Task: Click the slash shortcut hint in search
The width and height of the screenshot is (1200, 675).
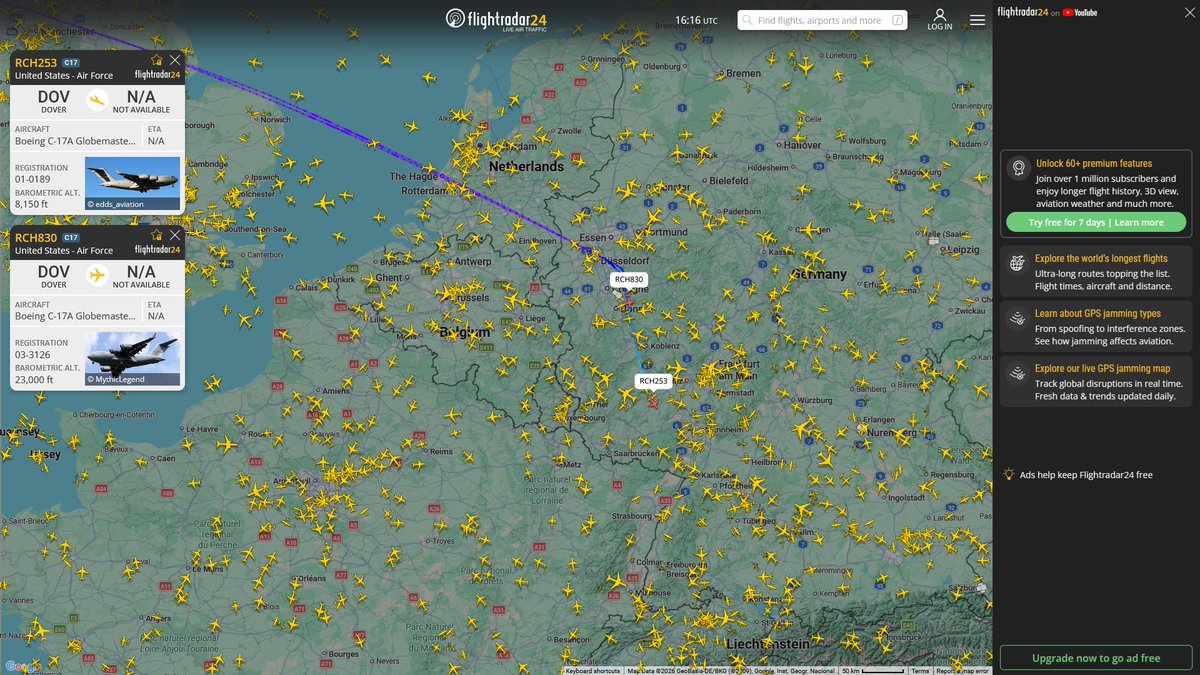Action: tap(896, 20)
